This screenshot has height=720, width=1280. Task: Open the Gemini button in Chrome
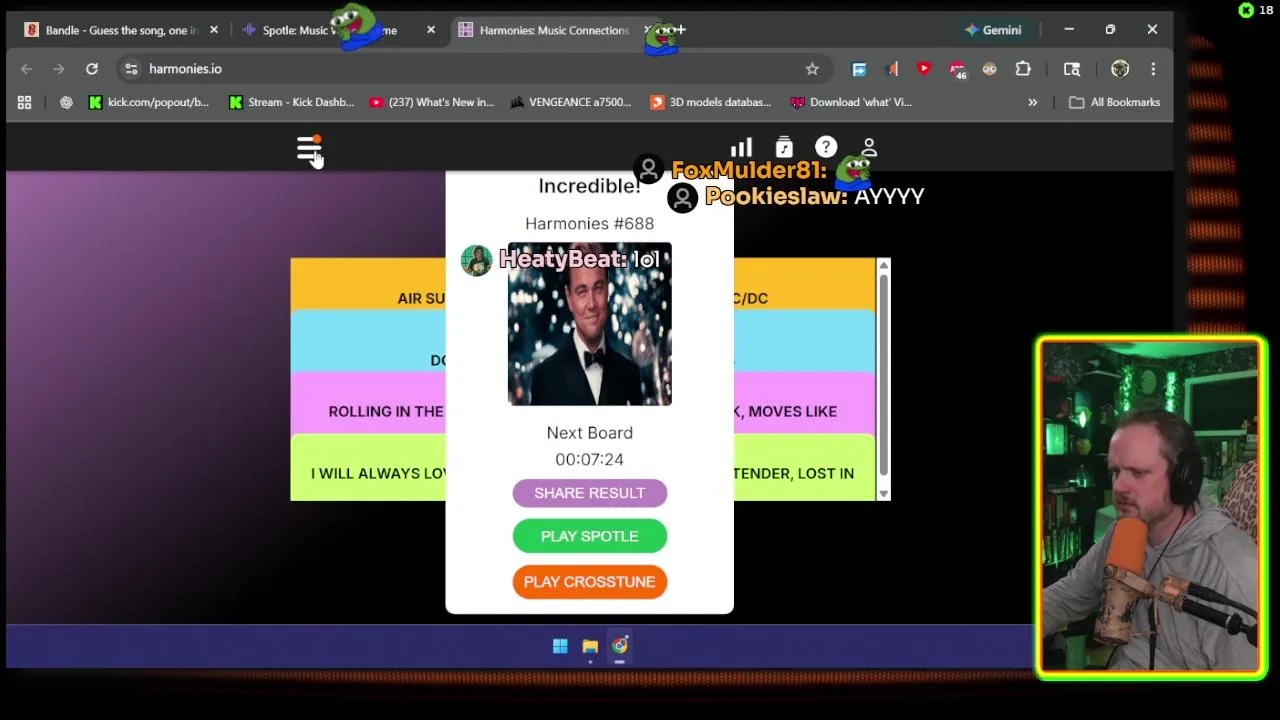point(993,30)
